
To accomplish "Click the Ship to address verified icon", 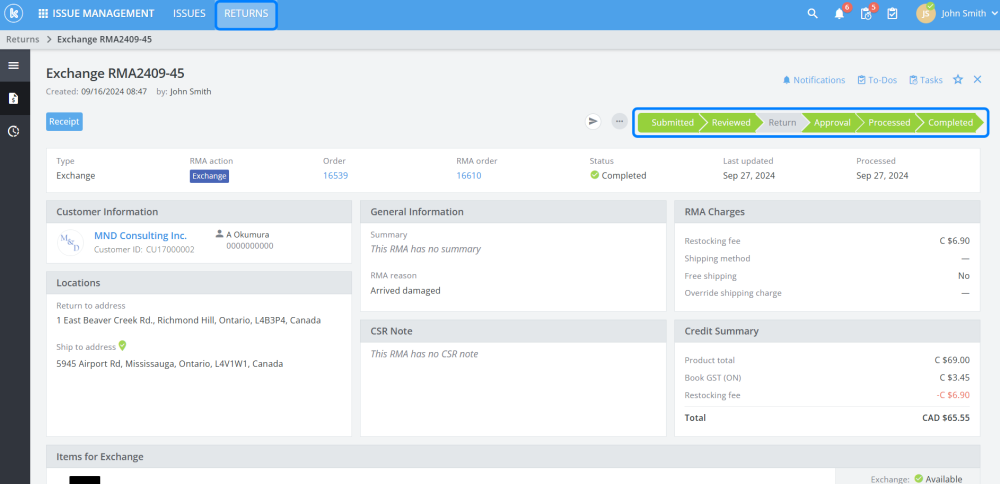I will pyautogui.click(x=122, y=346).
